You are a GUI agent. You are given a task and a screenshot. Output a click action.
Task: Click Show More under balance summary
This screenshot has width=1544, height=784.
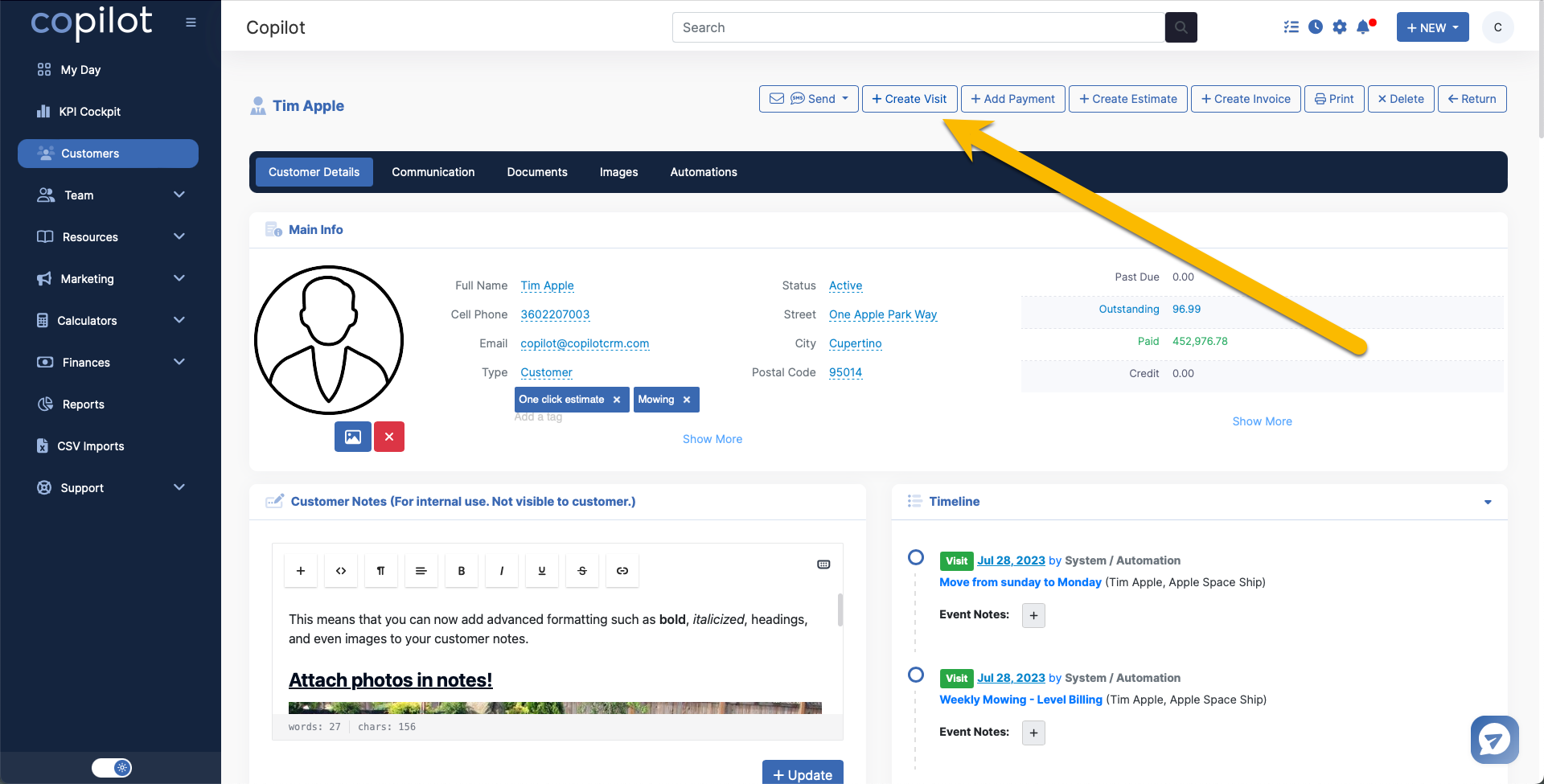[1262, 421]
